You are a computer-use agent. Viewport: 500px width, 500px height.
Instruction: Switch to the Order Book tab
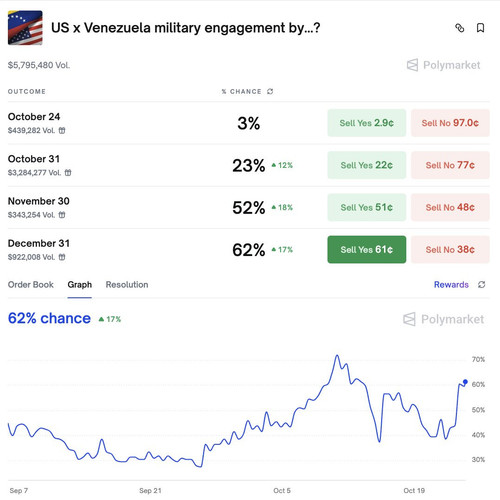31,285
